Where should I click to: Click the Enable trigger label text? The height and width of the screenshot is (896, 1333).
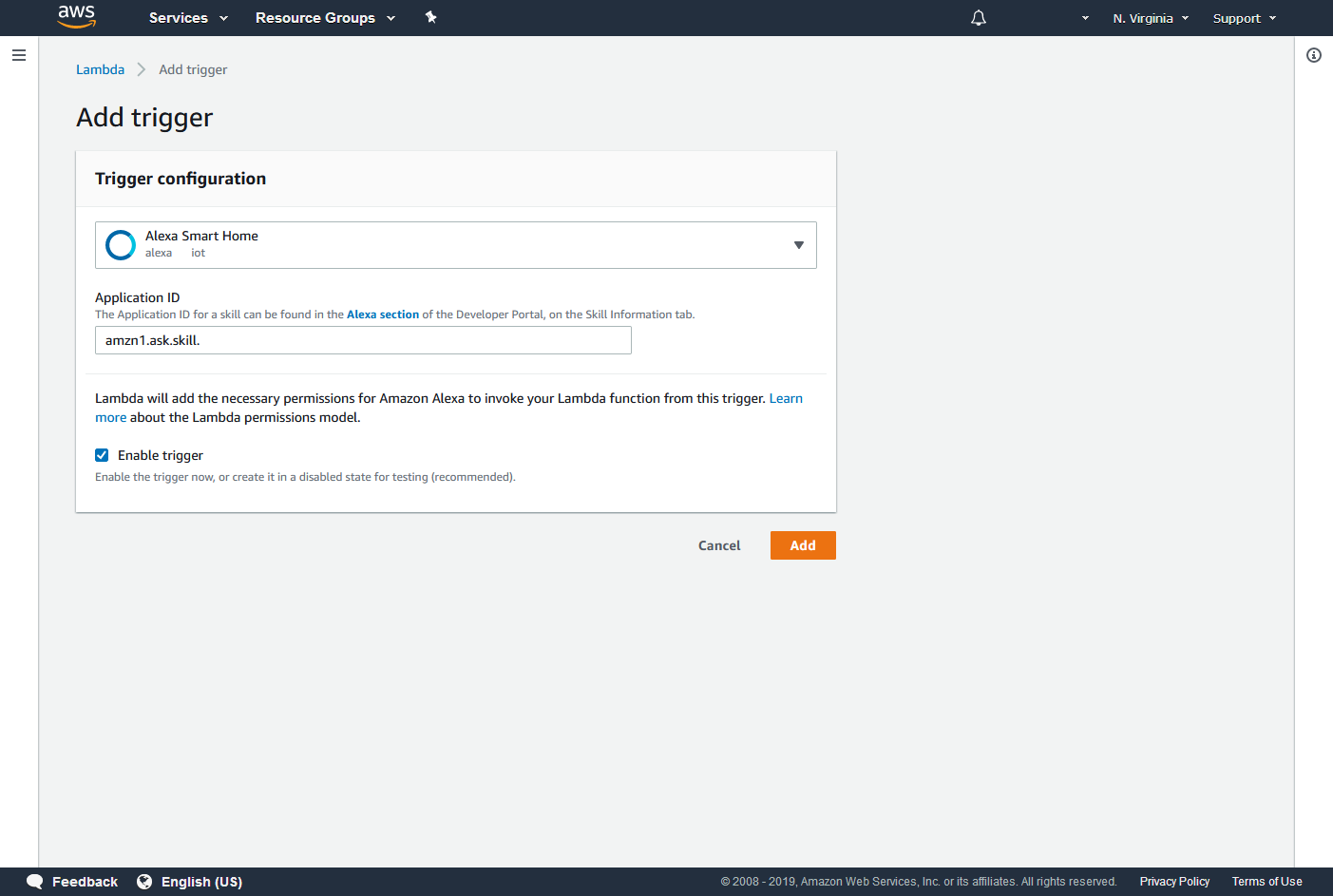[x=161, y=455]
